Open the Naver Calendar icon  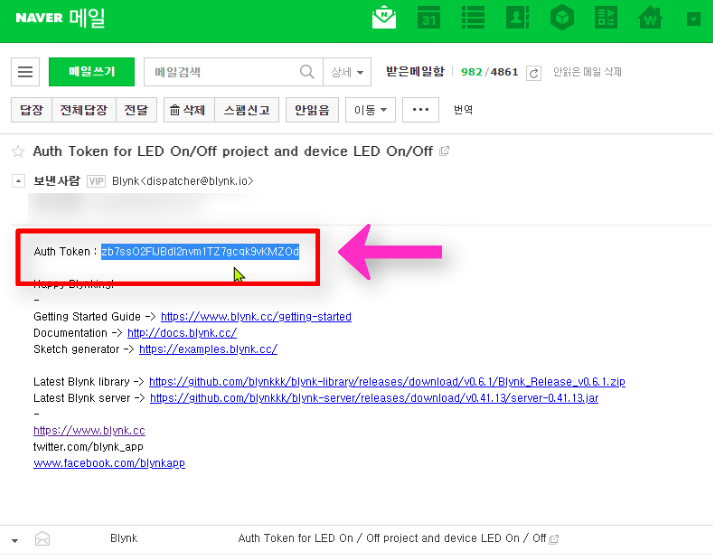click(x=428, y=18)
